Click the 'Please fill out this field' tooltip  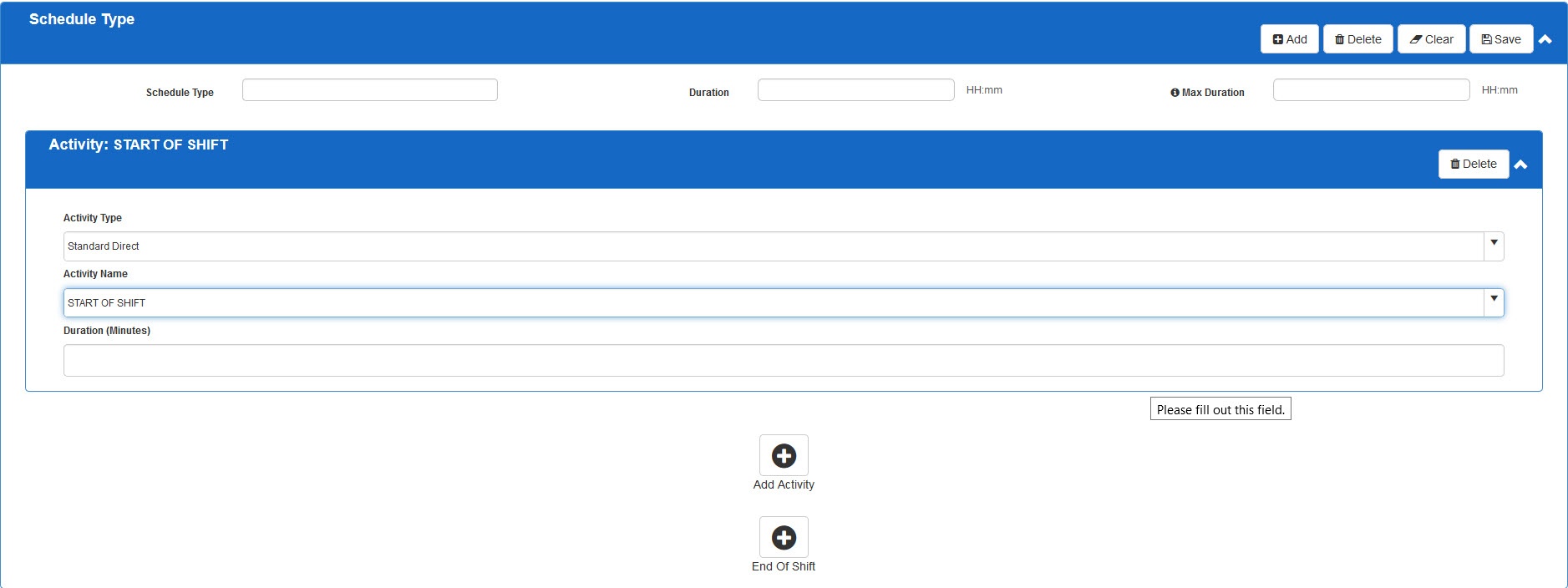coord(1220,409)
